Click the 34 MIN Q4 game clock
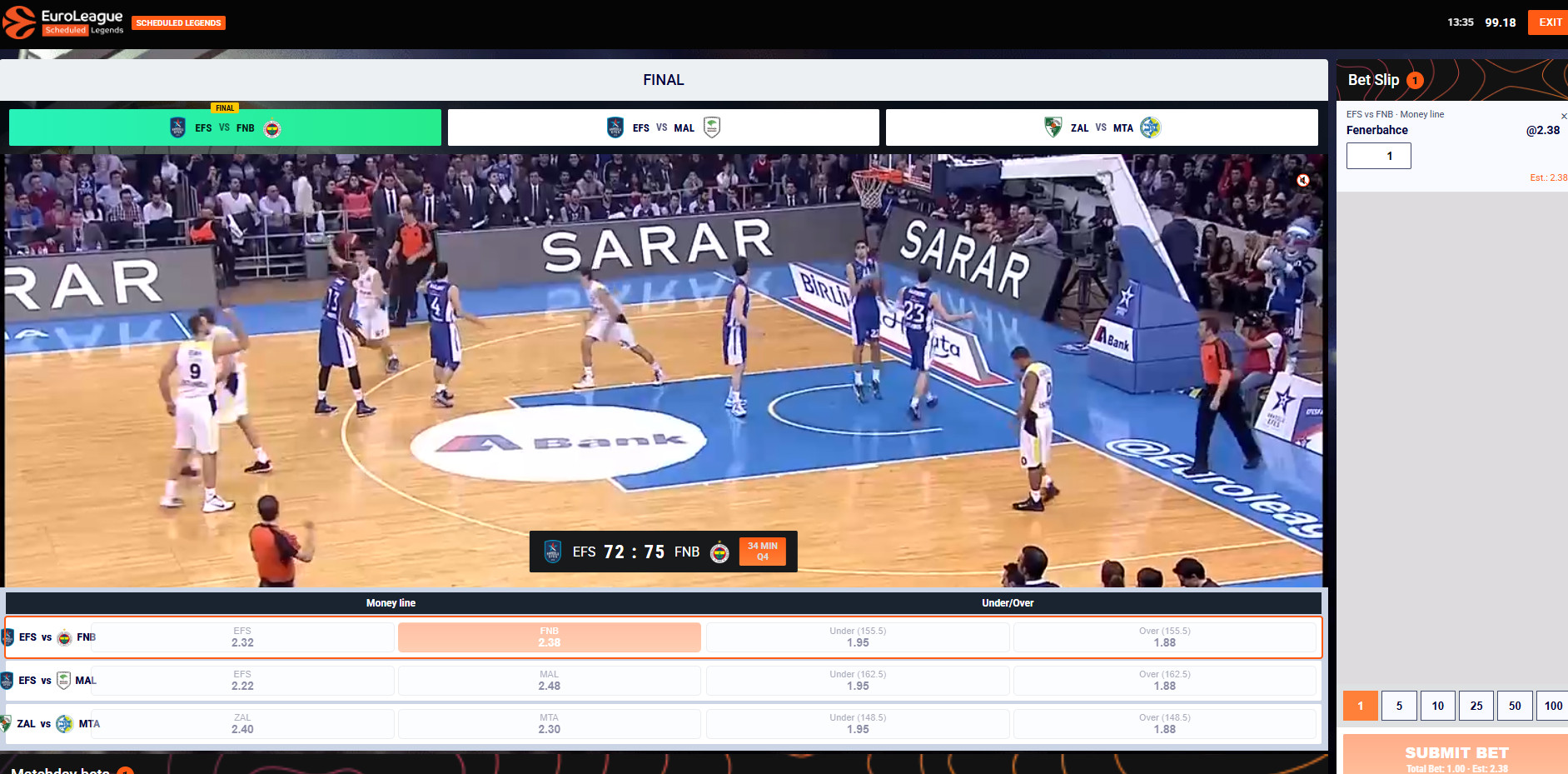1568x774 pixels. (763, 552)
